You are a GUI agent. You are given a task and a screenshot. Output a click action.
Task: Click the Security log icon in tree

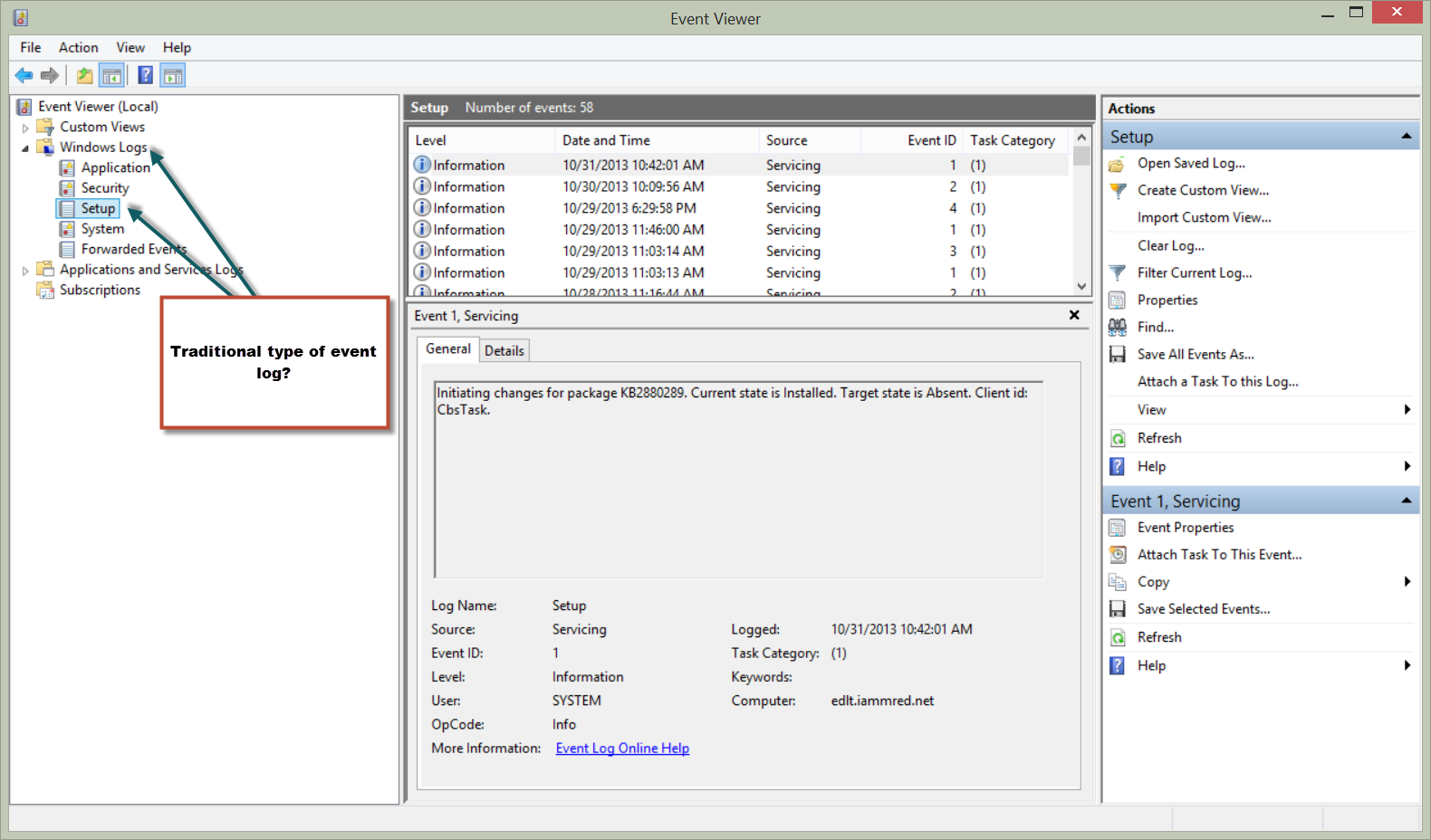point(67,188)
